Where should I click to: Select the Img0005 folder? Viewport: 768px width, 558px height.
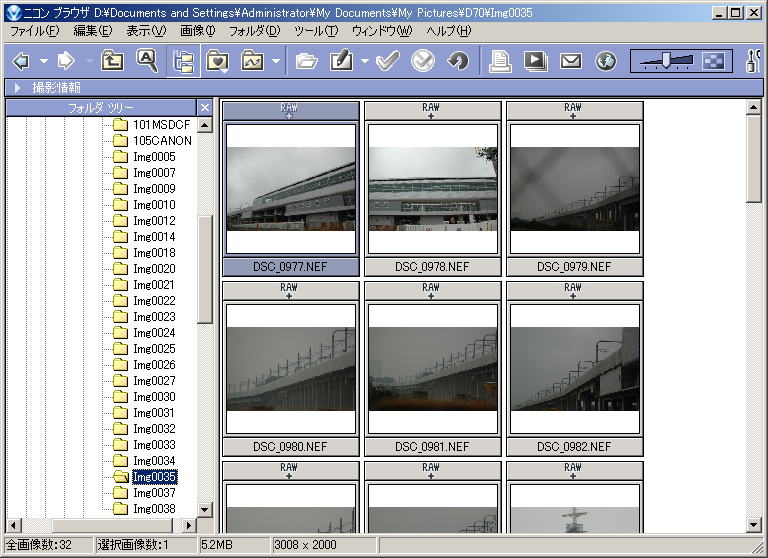(x=154, y=157)
